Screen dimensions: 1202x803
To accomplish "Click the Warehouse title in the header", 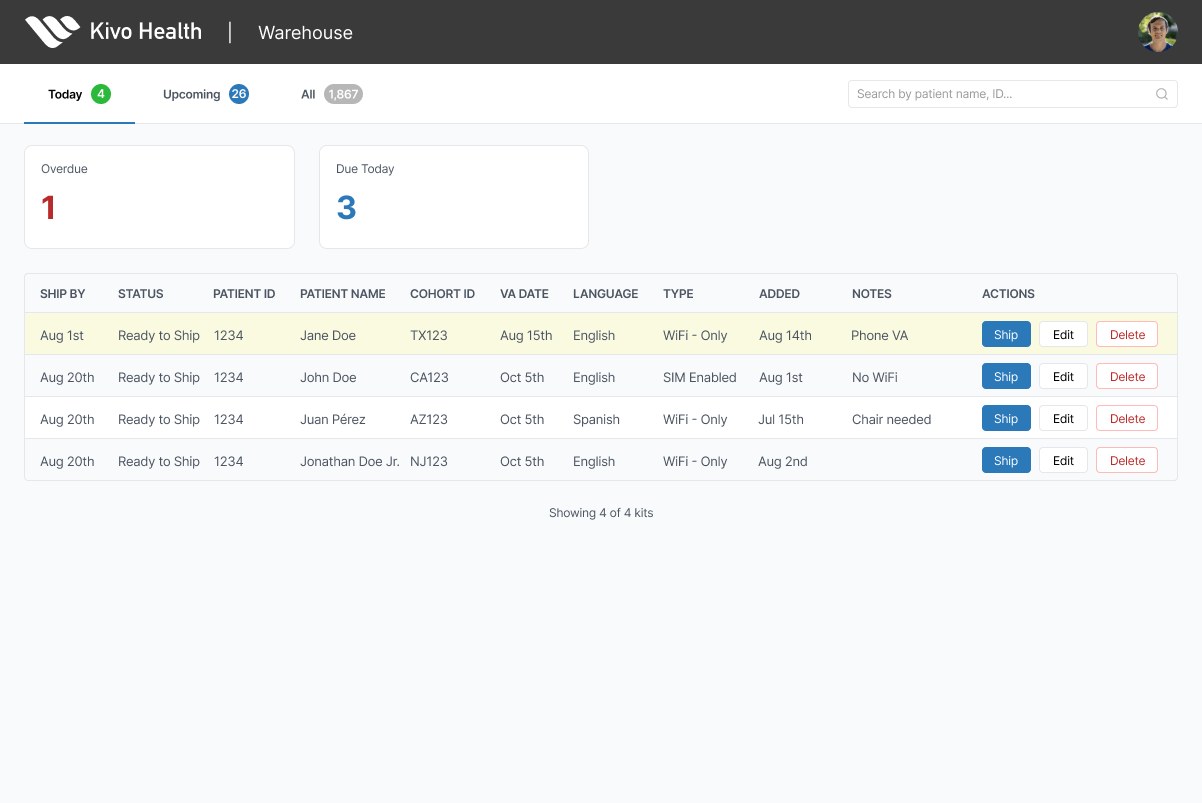I will click(305, 32).
